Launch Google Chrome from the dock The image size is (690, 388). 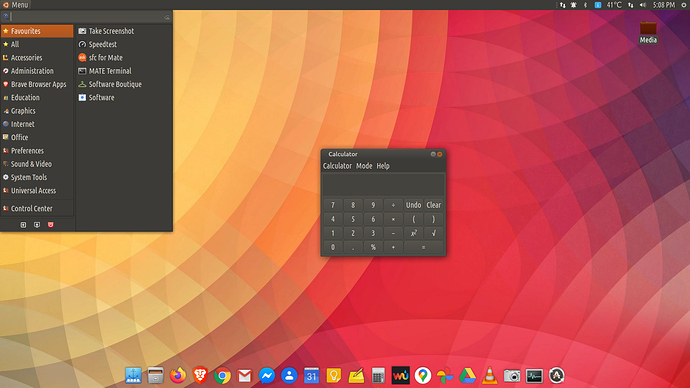point(222,376)
